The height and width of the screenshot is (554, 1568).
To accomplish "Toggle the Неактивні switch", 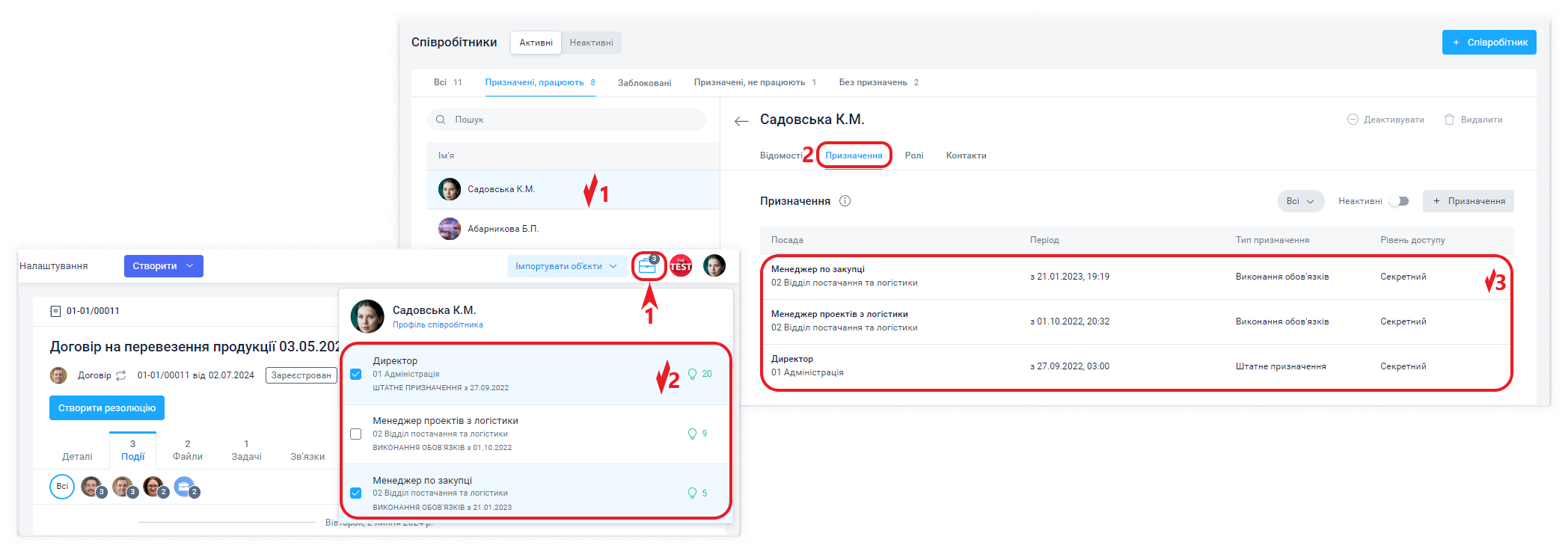I will pos(1398,201).
